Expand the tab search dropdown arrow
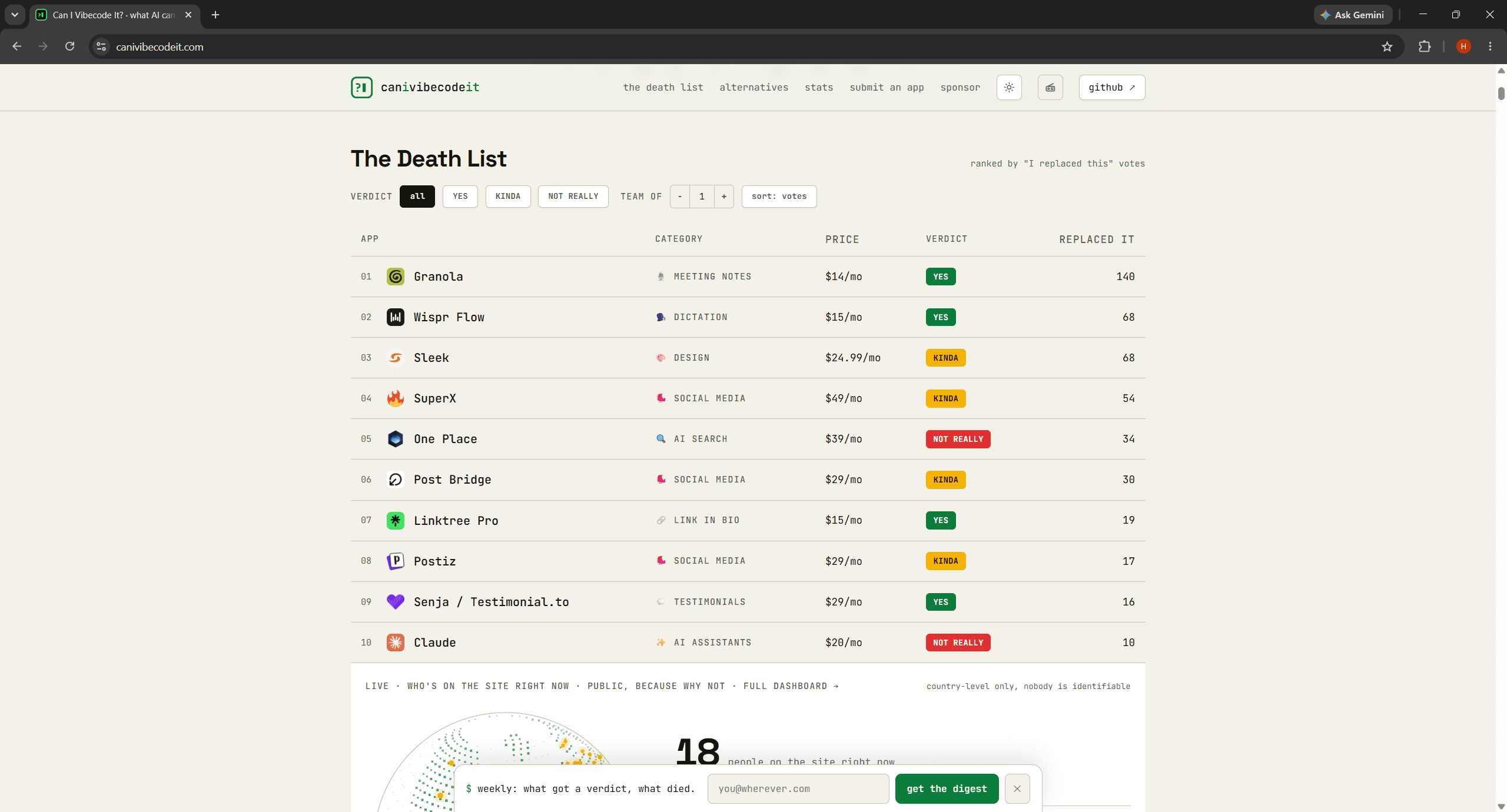The width and height of the screenshot is (1507, 812). (x=15, y=15)
